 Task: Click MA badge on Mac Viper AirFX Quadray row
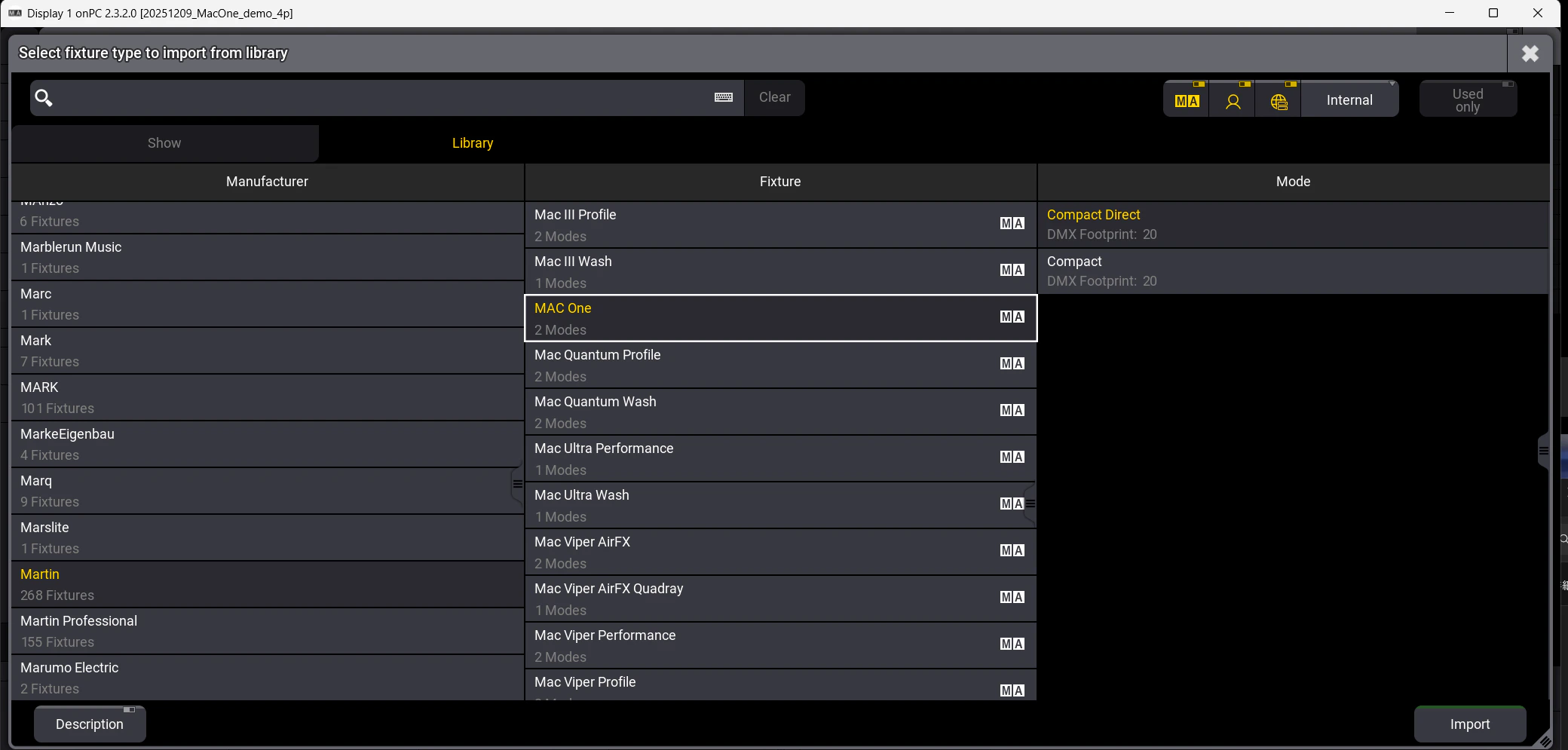1012,597
